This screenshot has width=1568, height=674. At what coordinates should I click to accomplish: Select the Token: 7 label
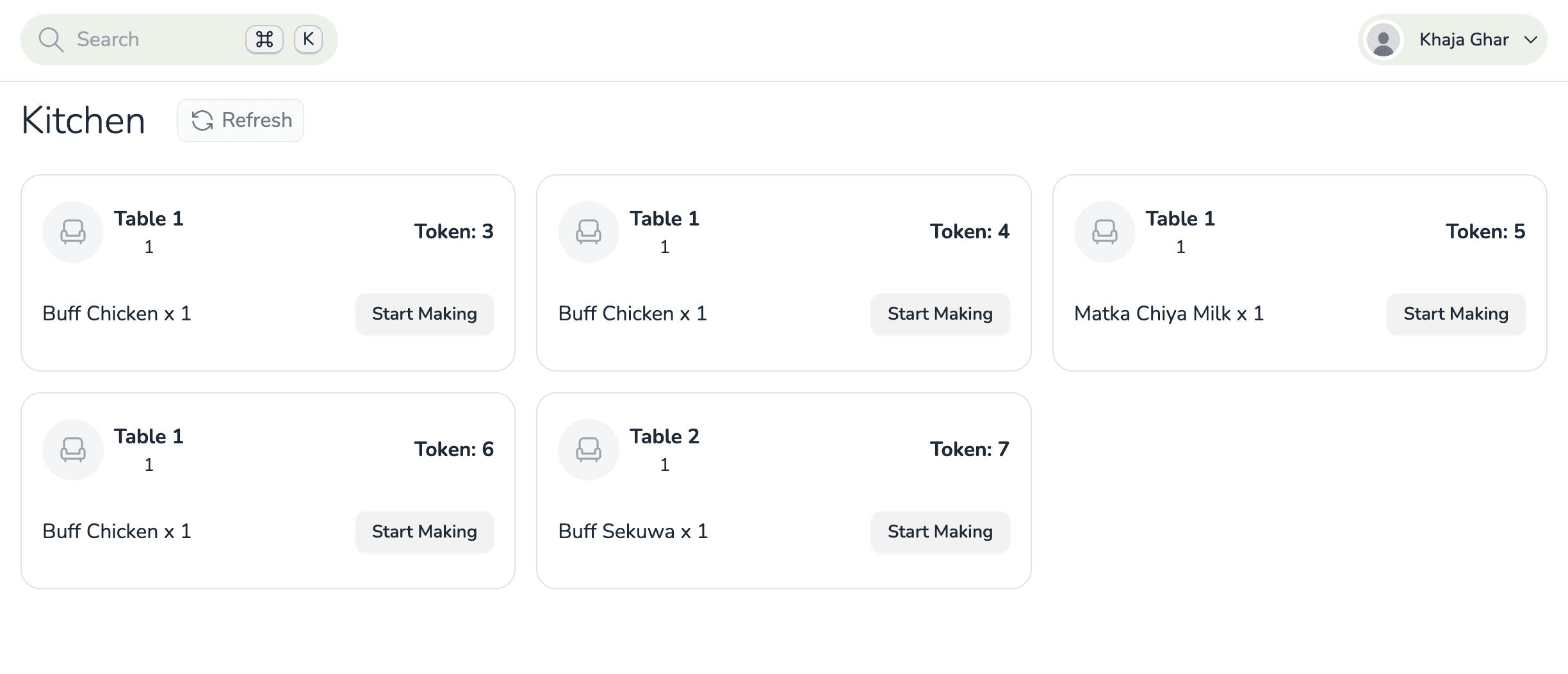(x=969, y=450)
